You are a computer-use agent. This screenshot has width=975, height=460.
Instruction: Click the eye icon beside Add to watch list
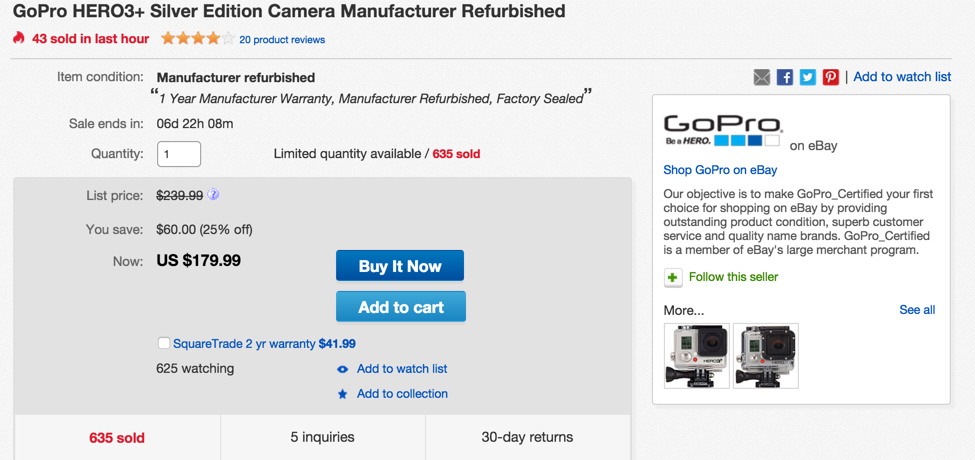[342, 369]
